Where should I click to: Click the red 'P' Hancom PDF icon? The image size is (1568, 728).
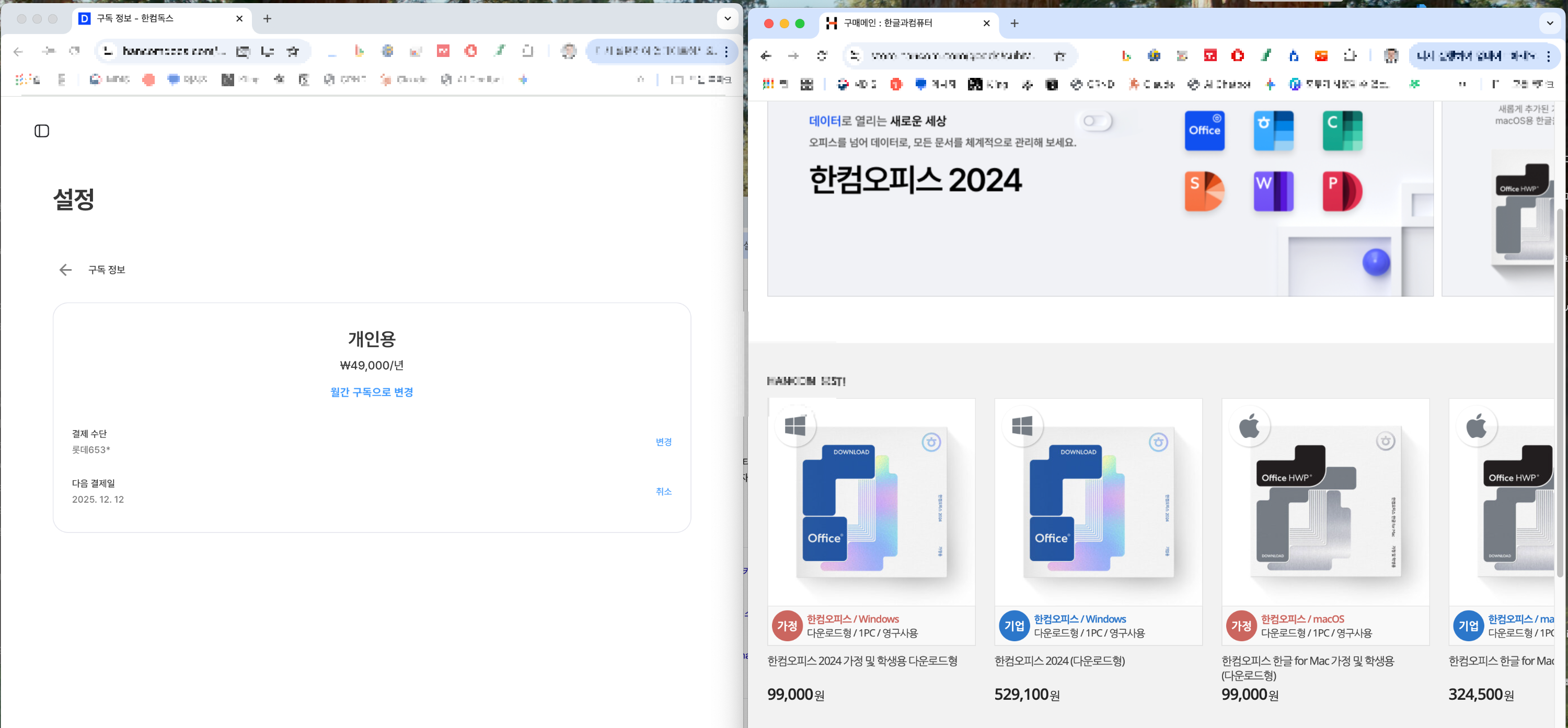tap(1342, 191)
